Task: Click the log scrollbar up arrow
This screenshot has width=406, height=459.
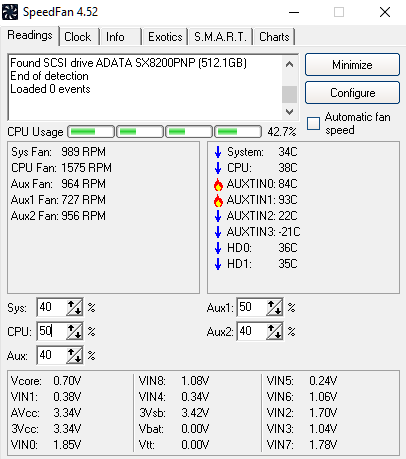Action: [289, 64]
